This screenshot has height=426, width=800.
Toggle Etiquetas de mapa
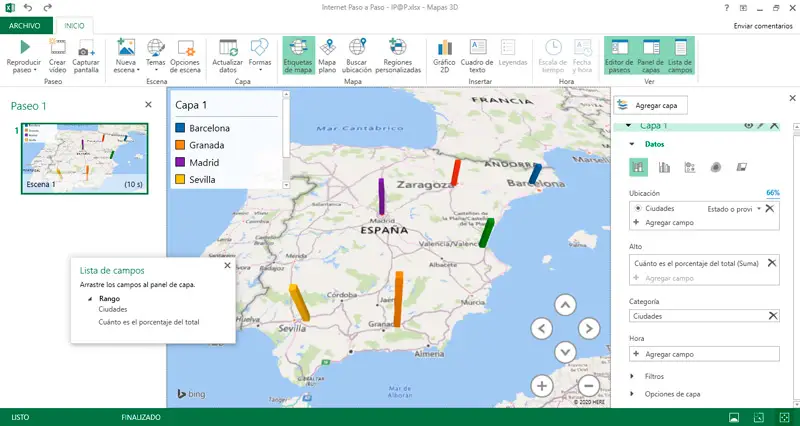(x=298, y=56)
